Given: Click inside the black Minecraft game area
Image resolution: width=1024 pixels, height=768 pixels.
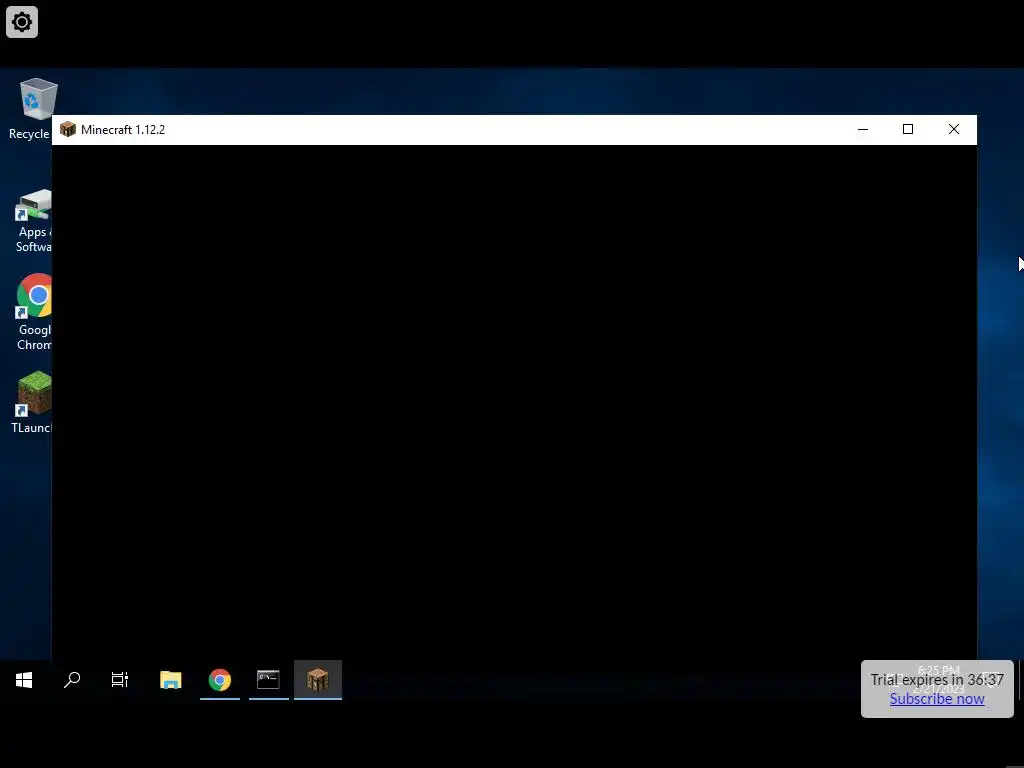Looking at the screenshot, I should 514,402.
